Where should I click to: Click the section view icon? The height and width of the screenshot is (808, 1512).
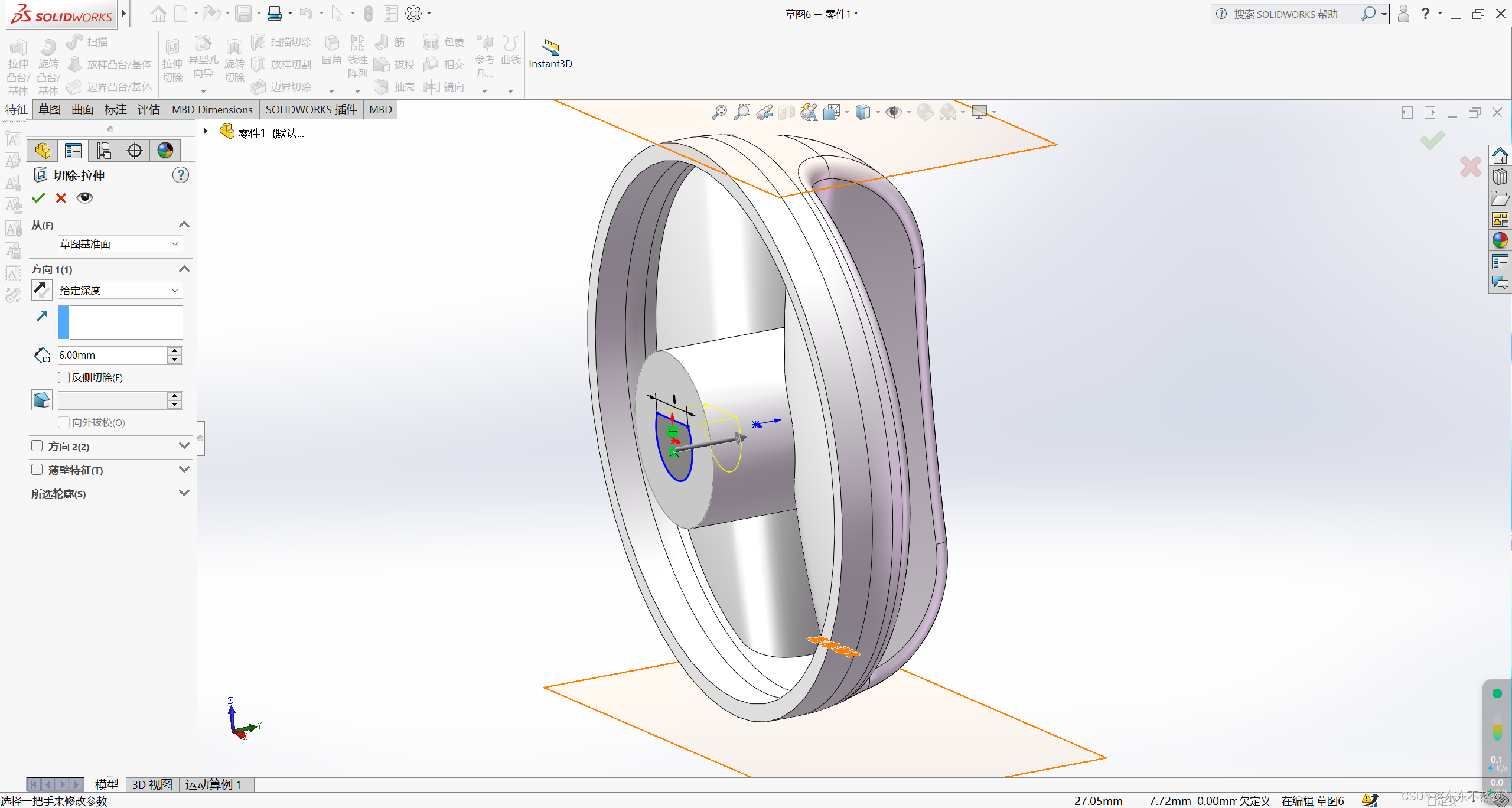click(787, 112)
